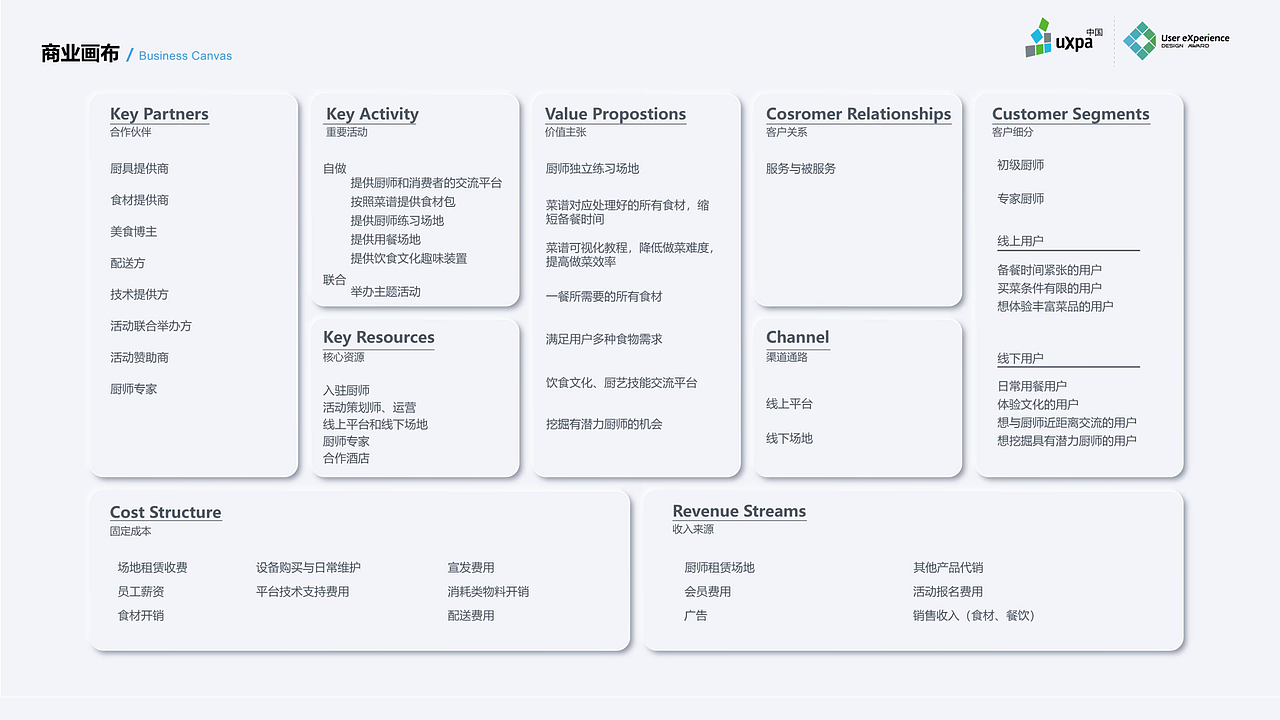Click the Cosromer Relationships heading
1280x720 pixels.
point(858,114)
